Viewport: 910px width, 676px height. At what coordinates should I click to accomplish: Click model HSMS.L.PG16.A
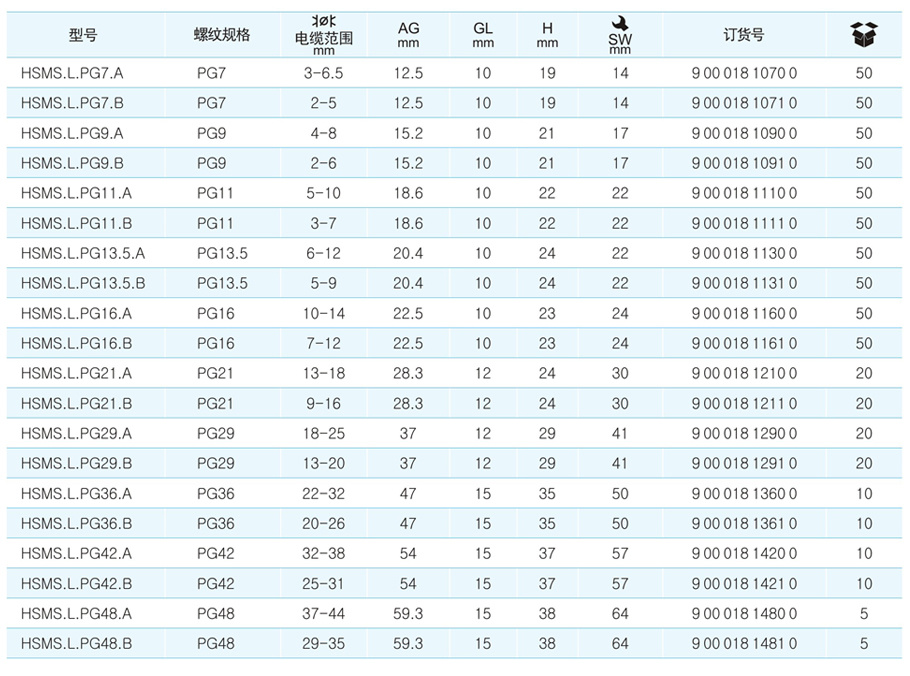tap(76, 313)
